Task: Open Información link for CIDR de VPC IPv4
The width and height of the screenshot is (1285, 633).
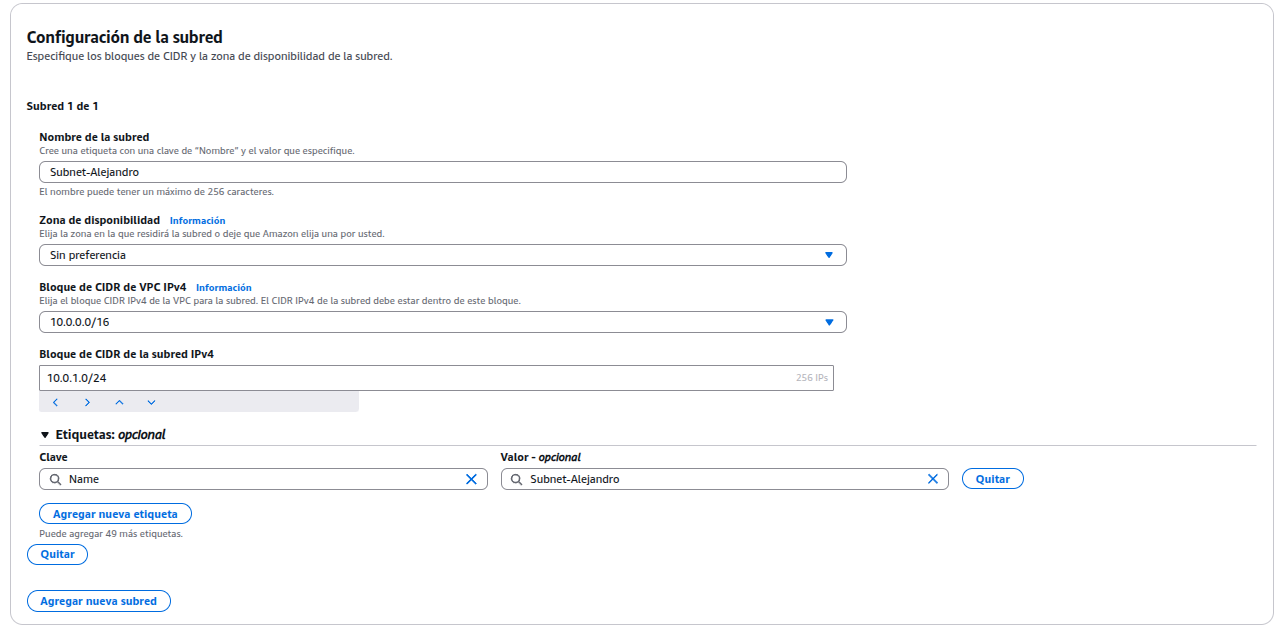Action: click(x=223, y=288)
